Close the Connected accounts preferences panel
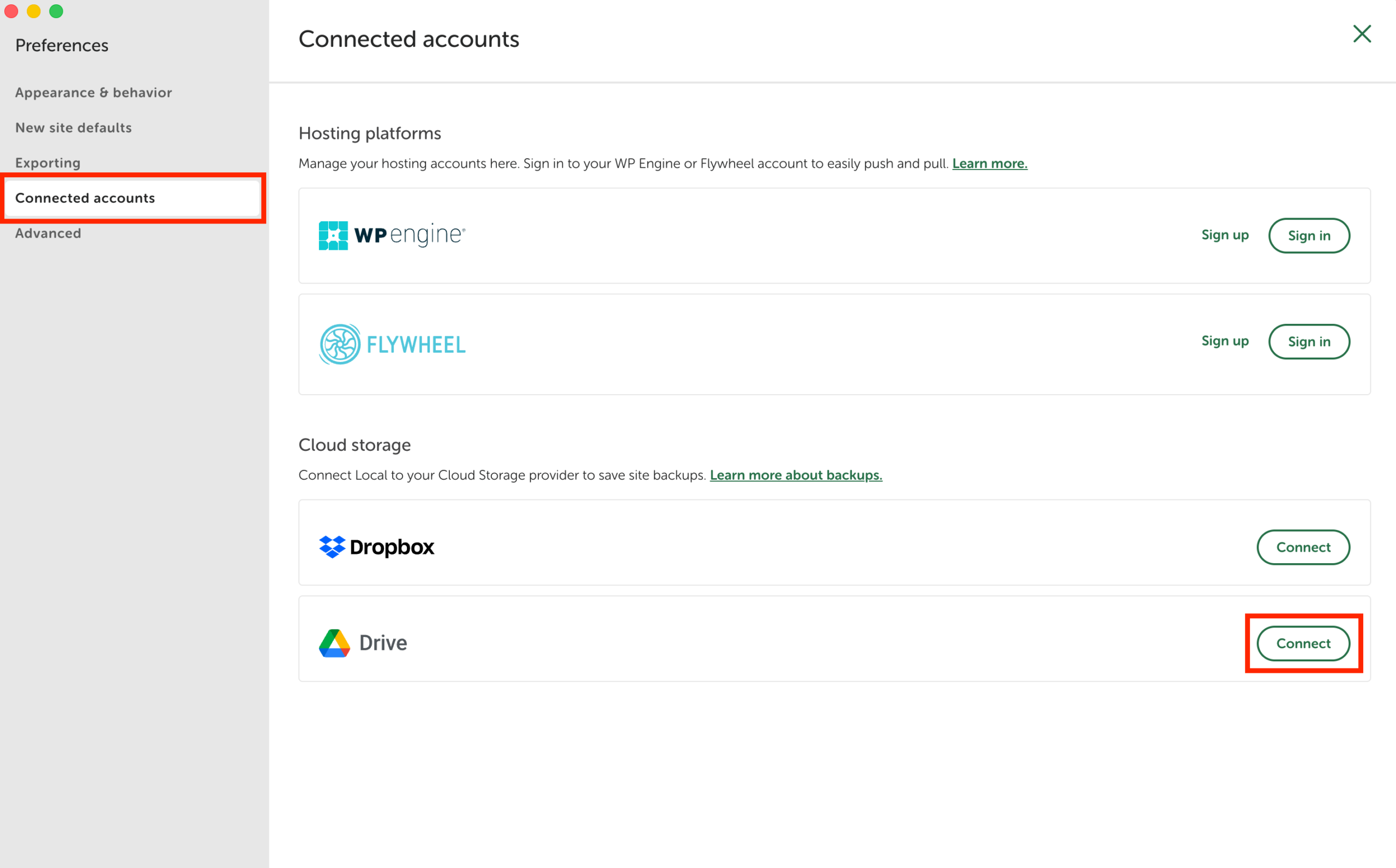Image resolution: width=1396 pixels, height=868 pixels. [x=1362, y=34]
